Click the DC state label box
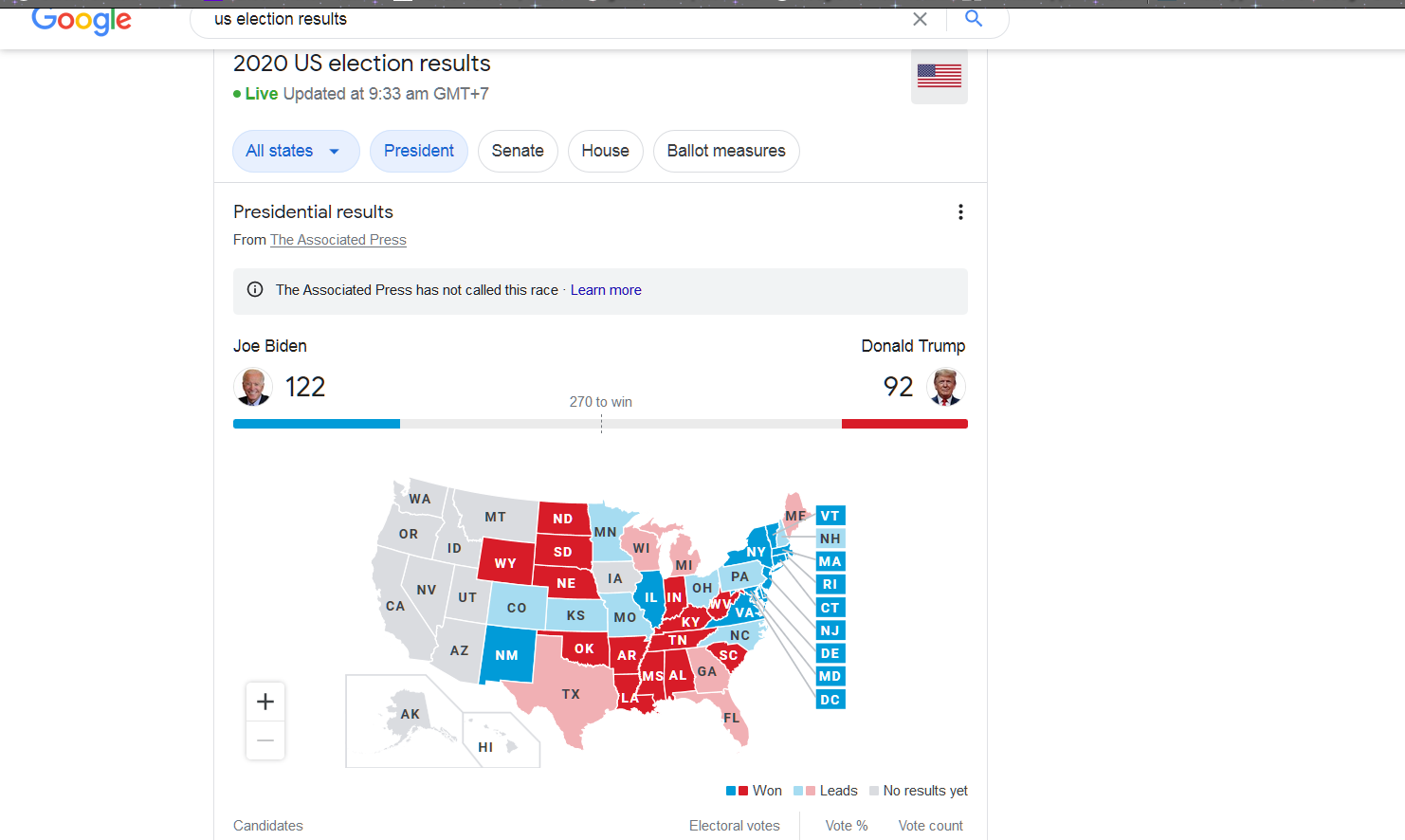This screenshot has width=1405, height=840. (830, 700)
